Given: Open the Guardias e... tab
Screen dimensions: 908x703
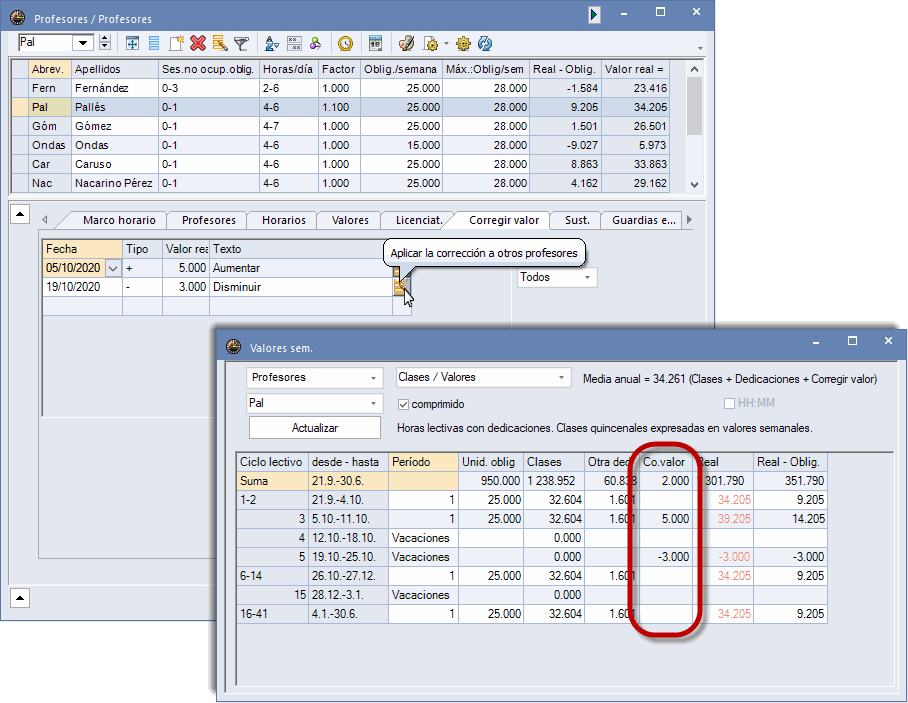Looking at the screenshot, I should pyautogui.click(x=644, y=220).
